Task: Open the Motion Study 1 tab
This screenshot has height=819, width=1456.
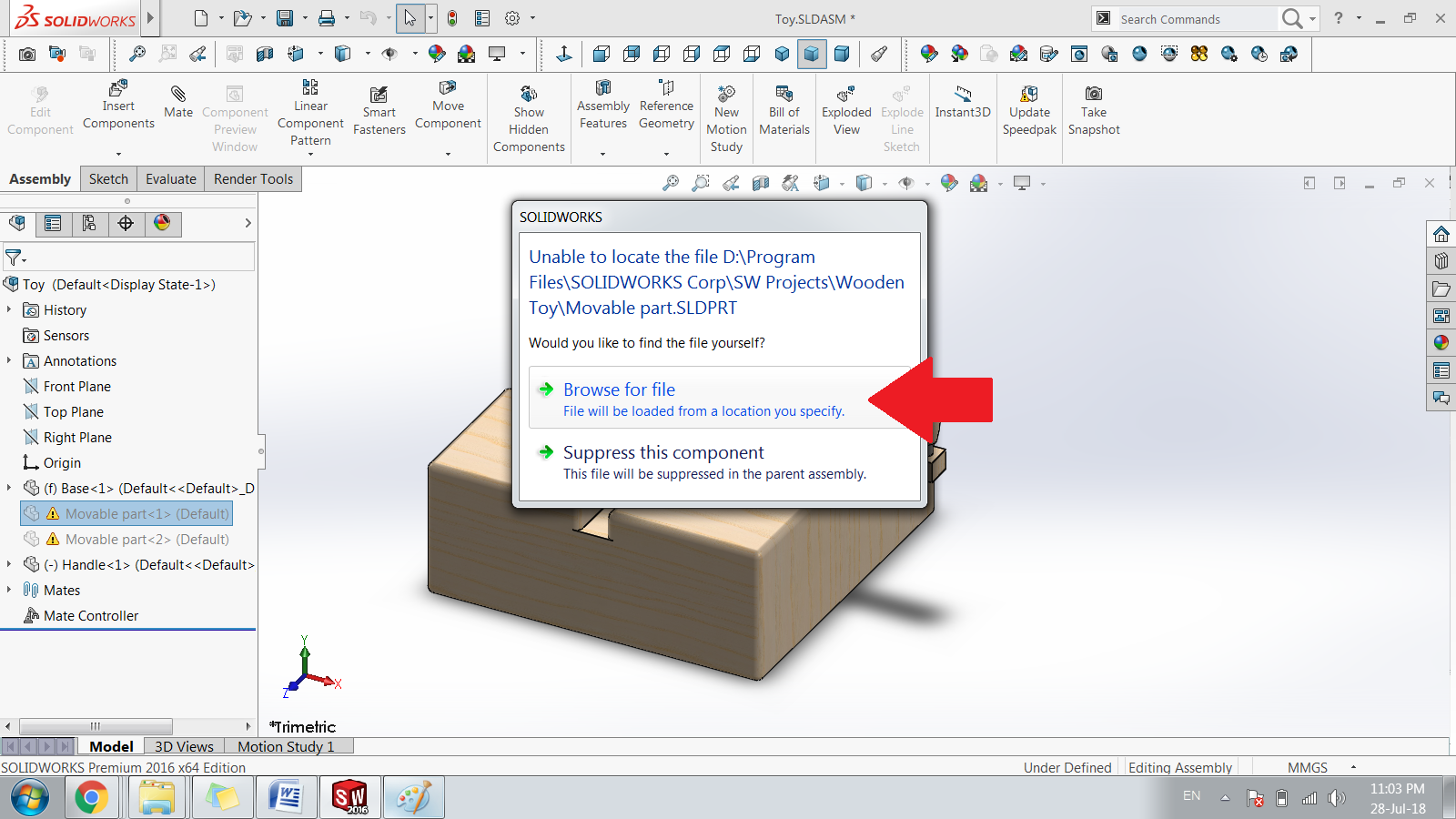Action: pos(286,746)
